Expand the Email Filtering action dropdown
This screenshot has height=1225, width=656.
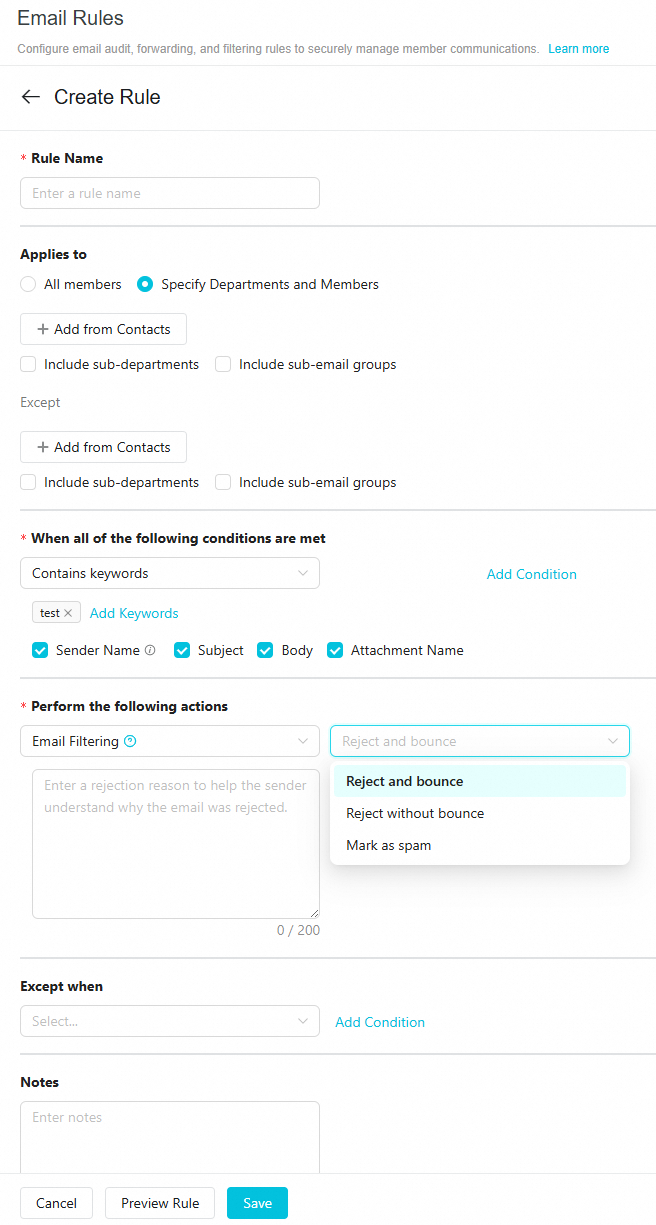click(170, 741)
